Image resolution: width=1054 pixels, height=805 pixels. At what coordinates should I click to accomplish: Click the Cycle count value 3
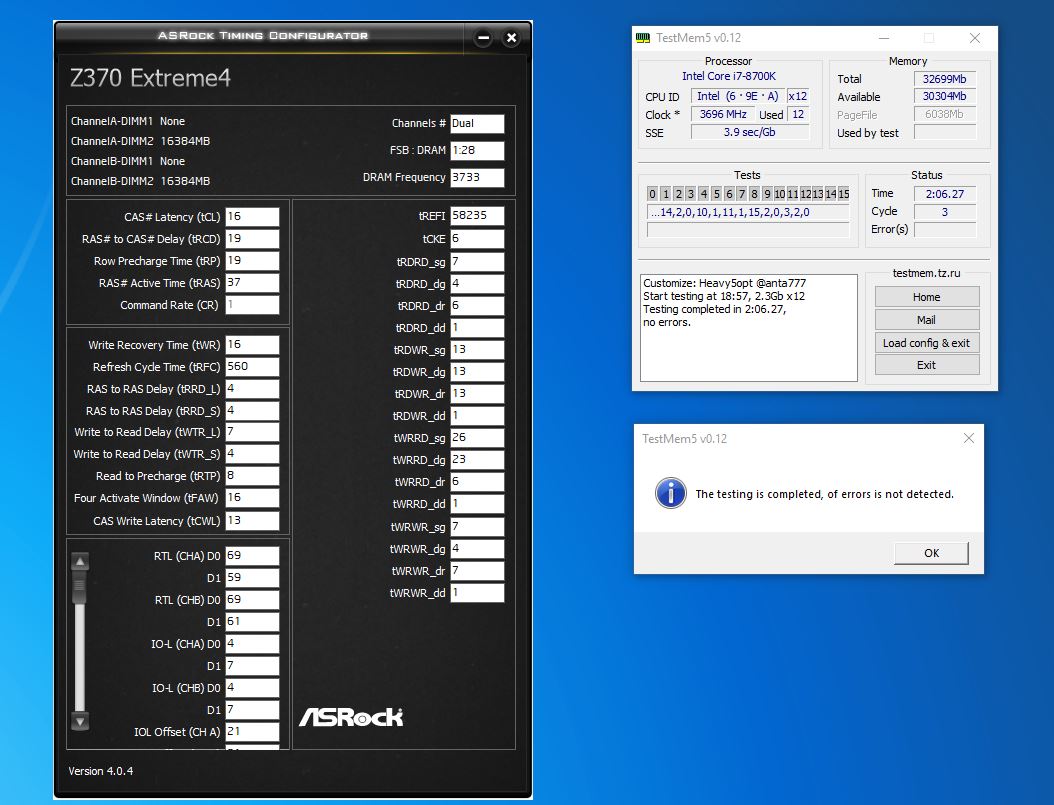944,212
